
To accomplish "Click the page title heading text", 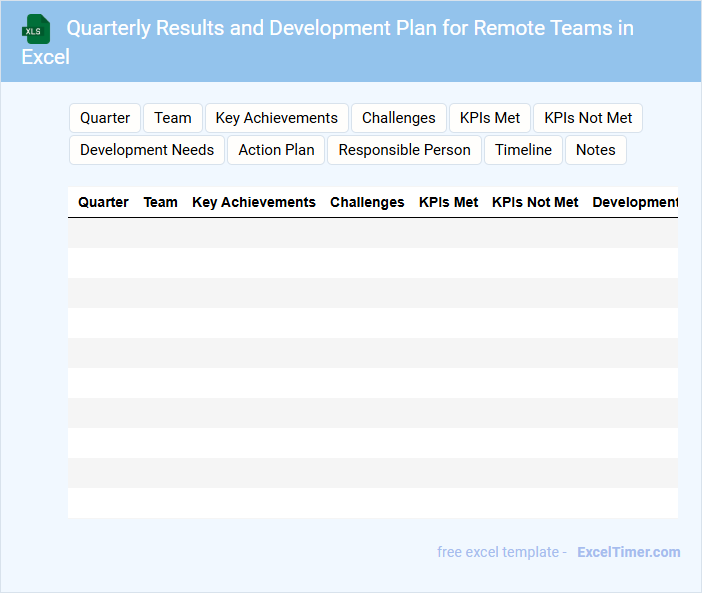I will pos(350,28).
